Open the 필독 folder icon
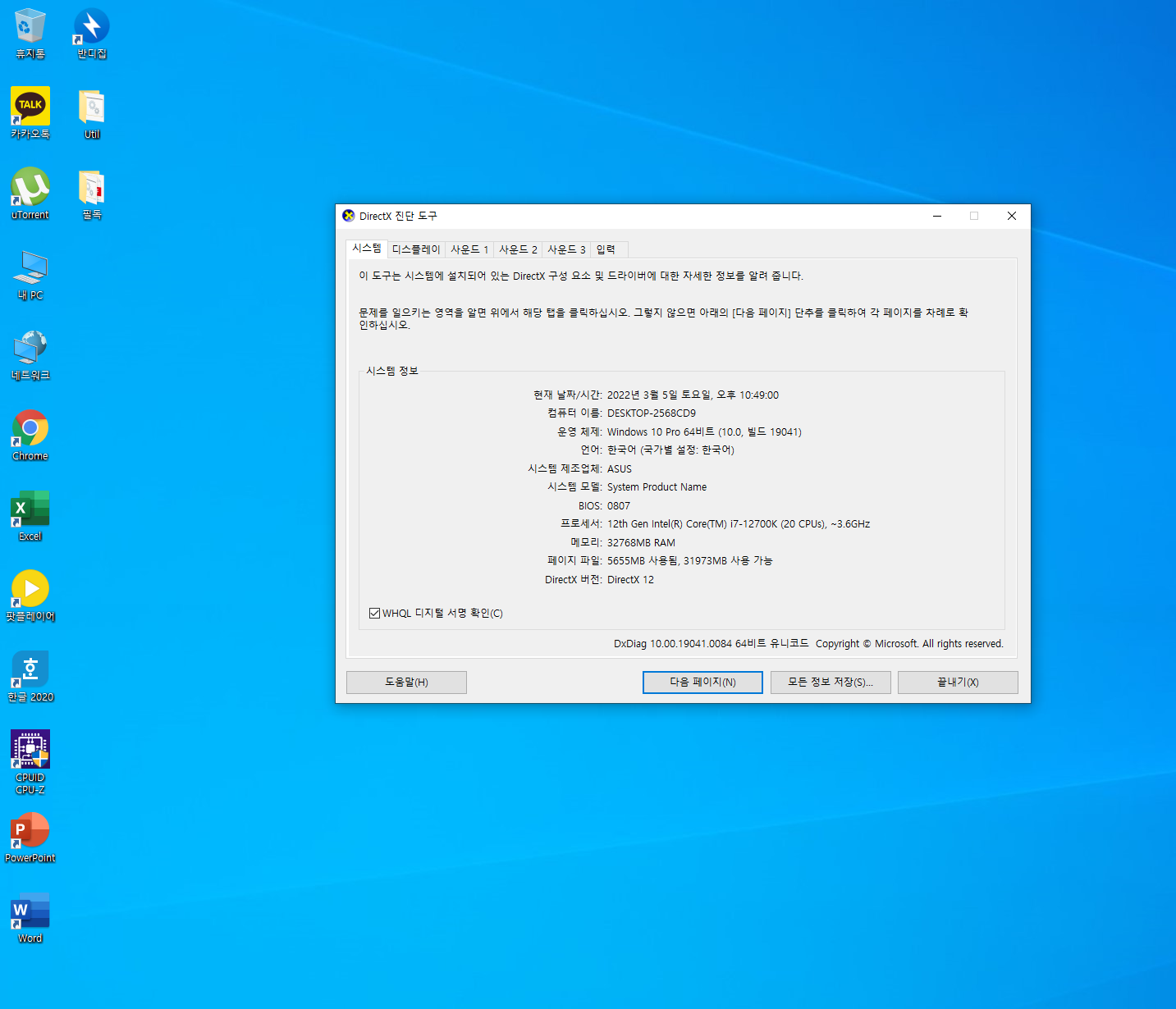 click(92, 194)
